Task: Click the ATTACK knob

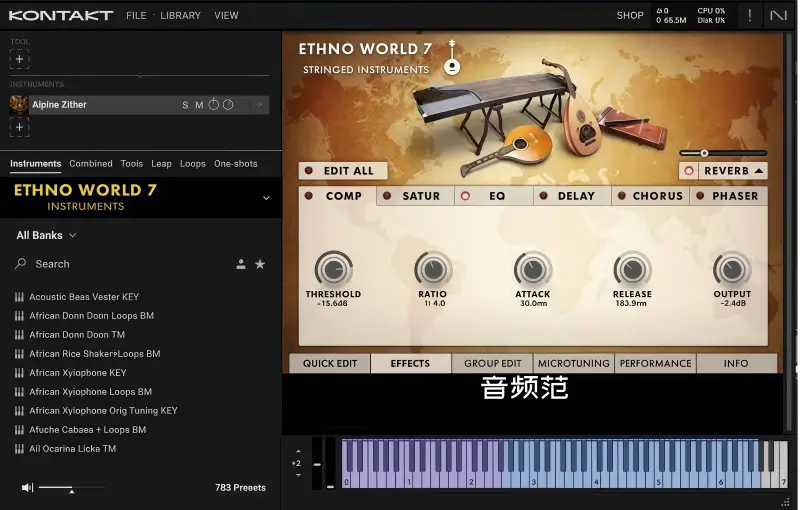Action: [533, 269]
